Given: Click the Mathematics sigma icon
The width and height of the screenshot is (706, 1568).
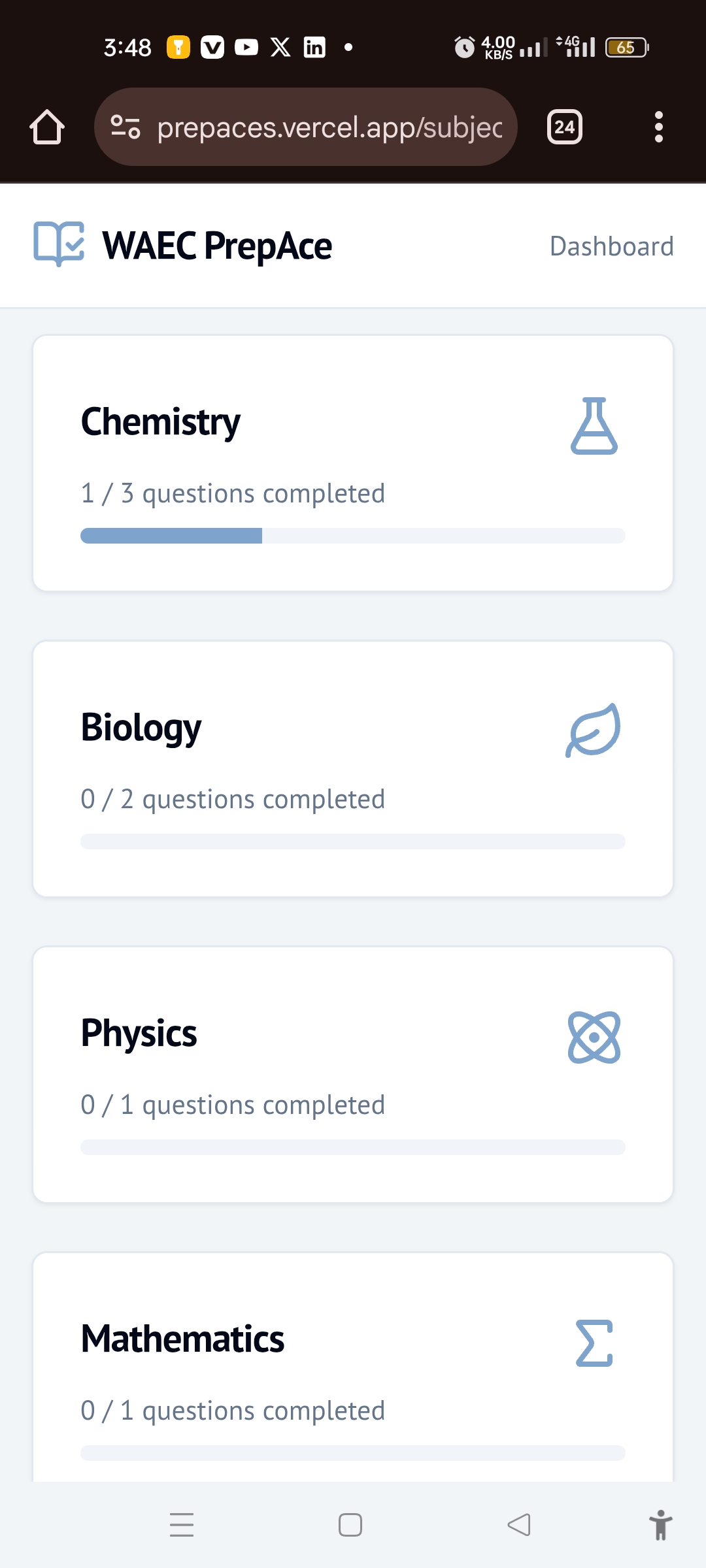Looking at the screenshot, I should click(x=594, y=1343).
